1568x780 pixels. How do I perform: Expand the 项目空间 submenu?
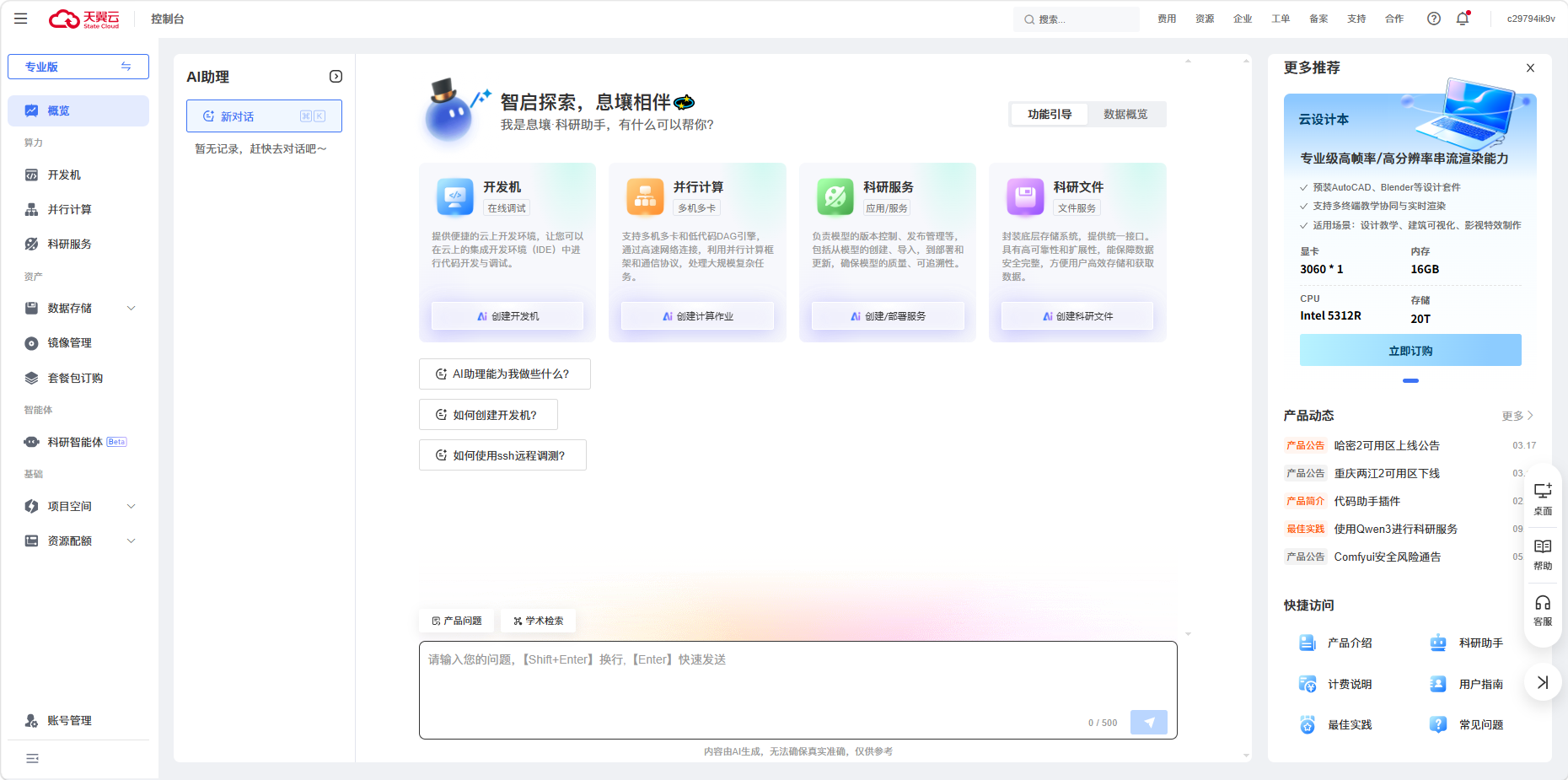click(x=131, y=507)
